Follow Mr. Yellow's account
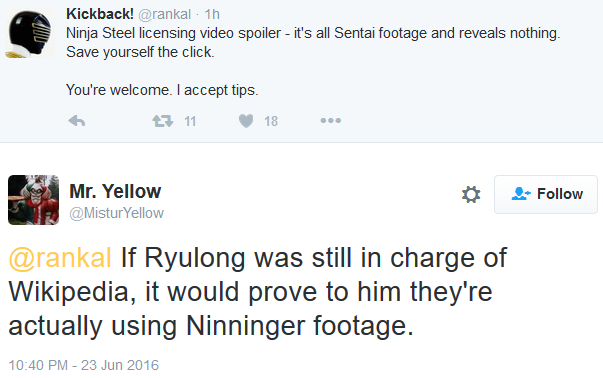The height and width of the screenshot is (378, 603). click(x=546, y=194)
